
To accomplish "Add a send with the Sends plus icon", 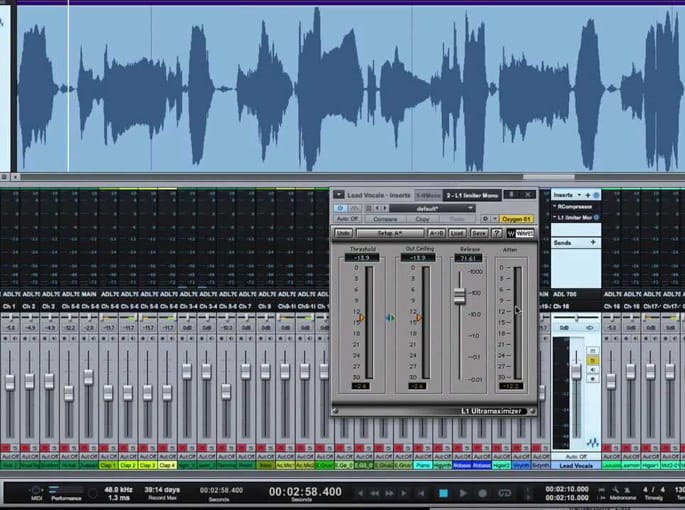I will 593,242.
